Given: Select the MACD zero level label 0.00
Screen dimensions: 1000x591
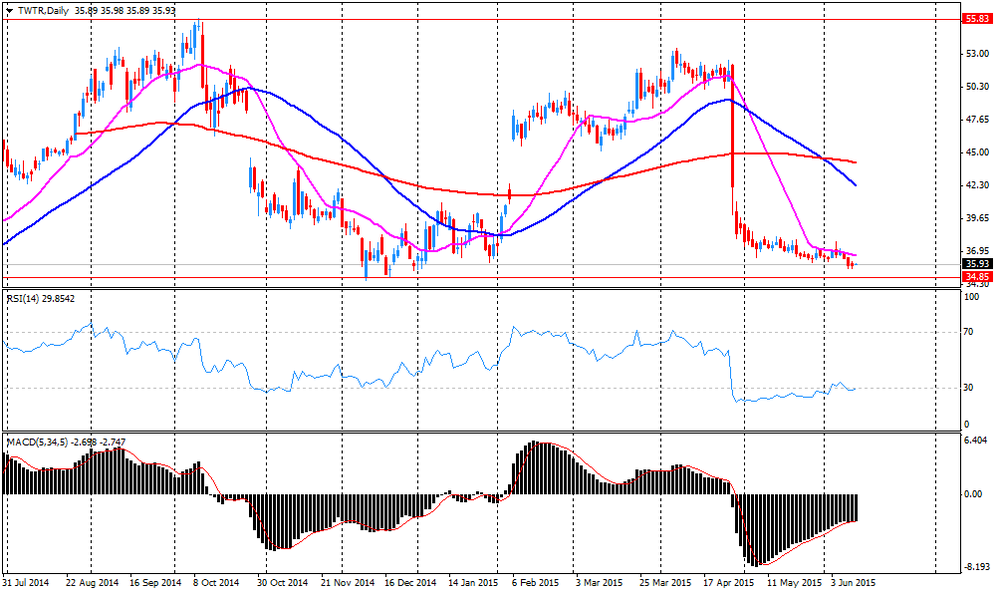Looking at the screenshot, I should click(973, 494).
